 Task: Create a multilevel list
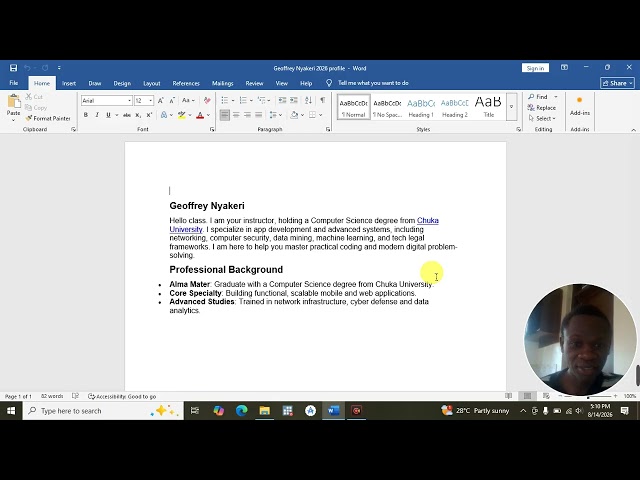tap(262, 100)
